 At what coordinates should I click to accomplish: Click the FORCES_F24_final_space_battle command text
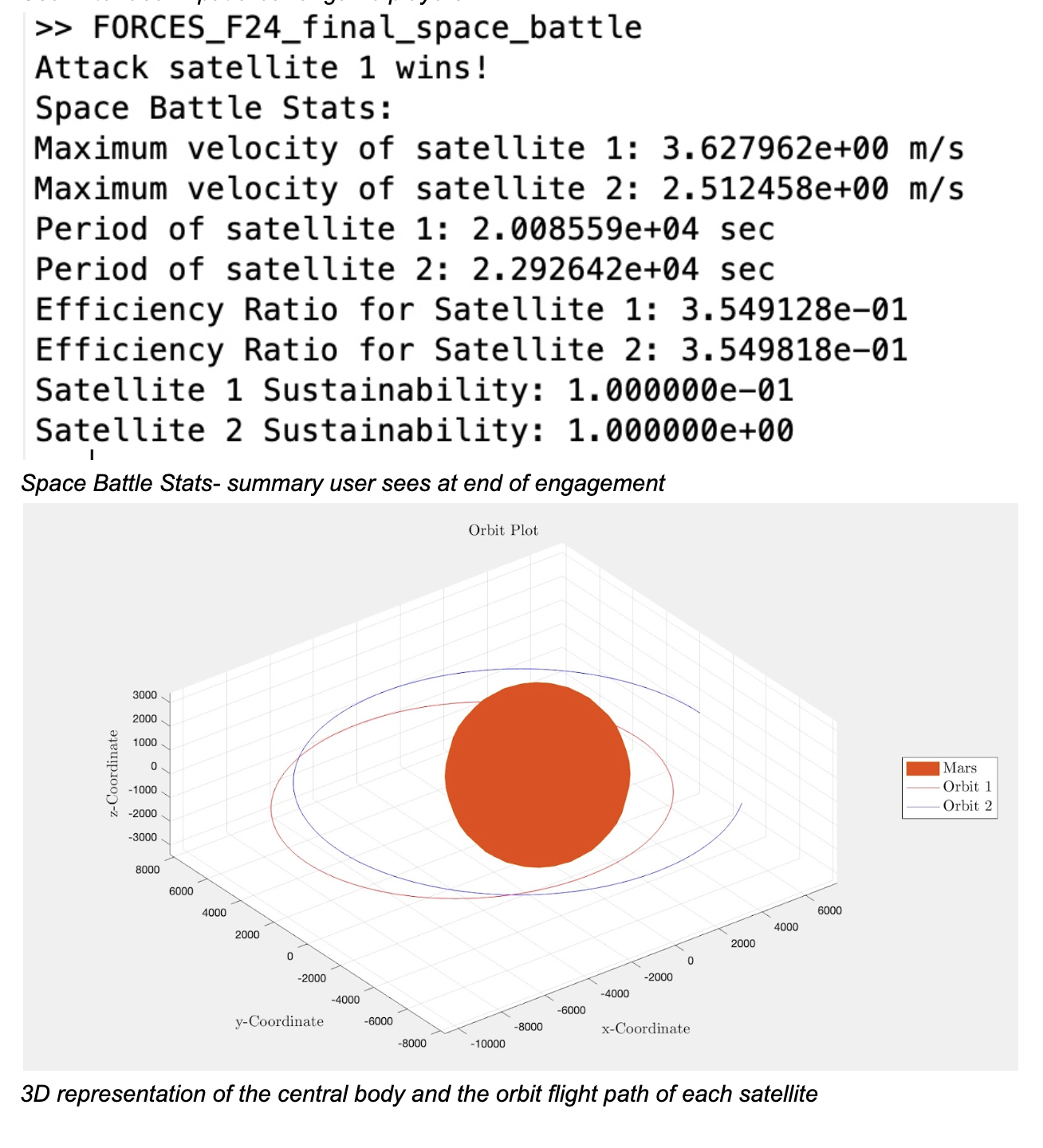(367, 28)
